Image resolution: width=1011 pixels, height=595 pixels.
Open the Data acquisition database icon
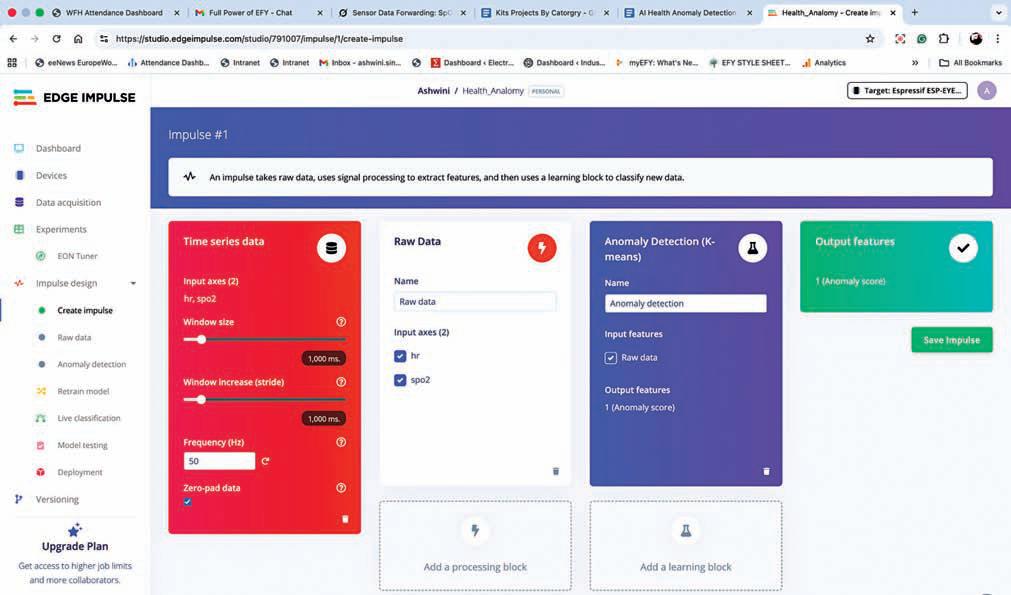pos(19,202)
